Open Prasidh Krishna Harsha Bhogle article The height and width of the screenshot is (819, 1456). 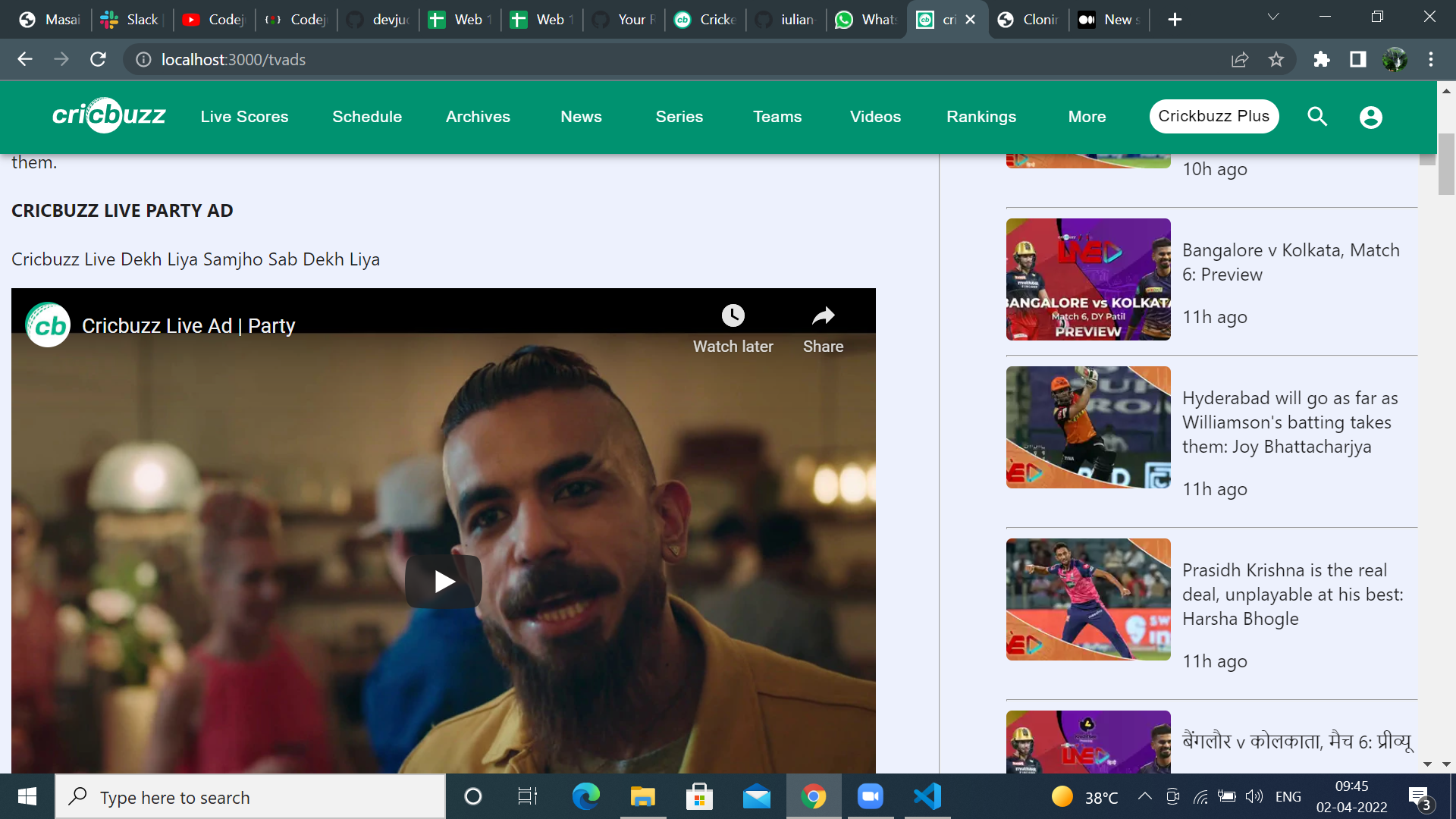click(1292, 595)
